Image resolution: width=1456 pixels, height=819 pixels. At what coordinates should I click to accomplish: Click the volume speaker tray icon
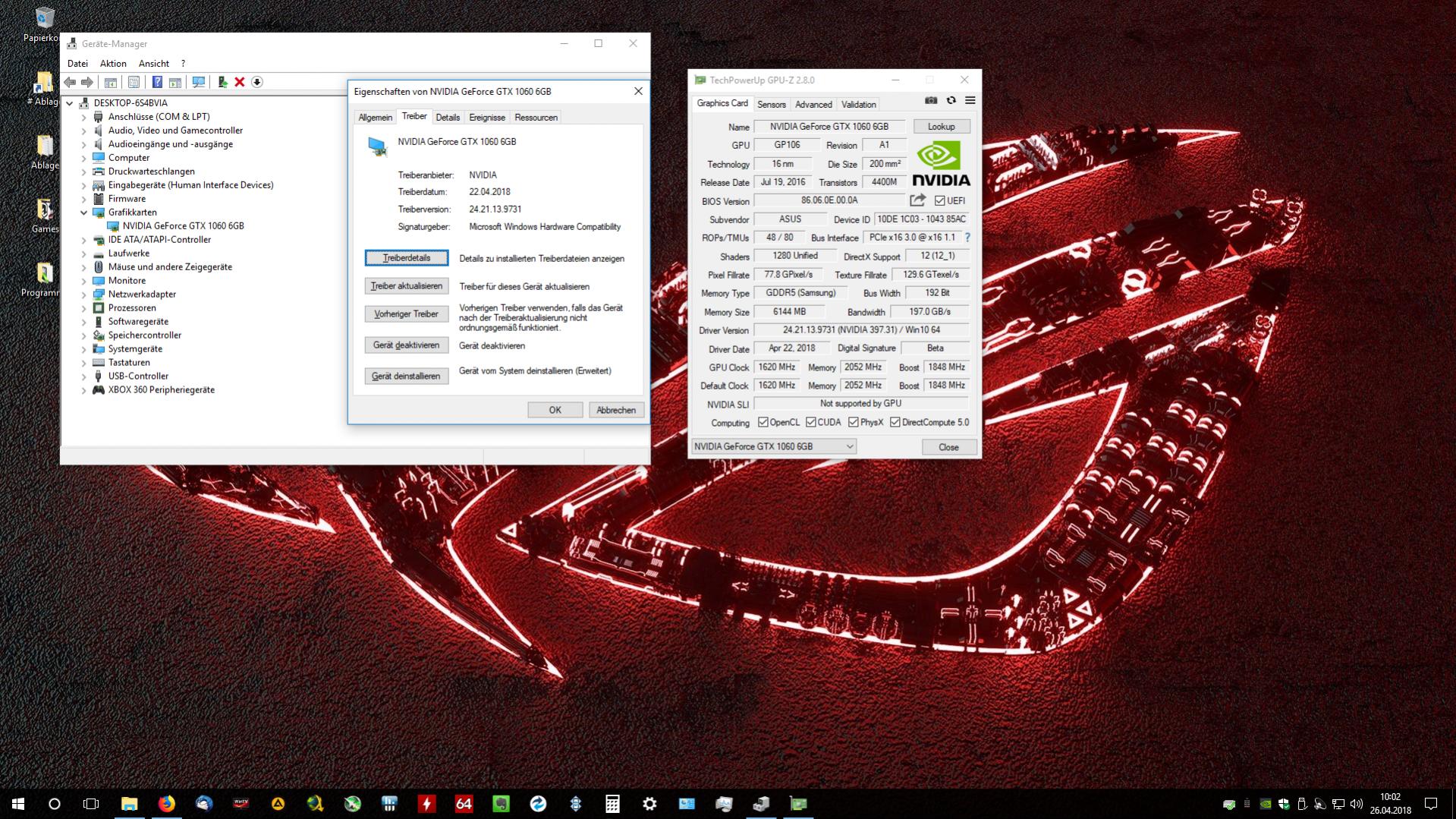click(1357, 804)
